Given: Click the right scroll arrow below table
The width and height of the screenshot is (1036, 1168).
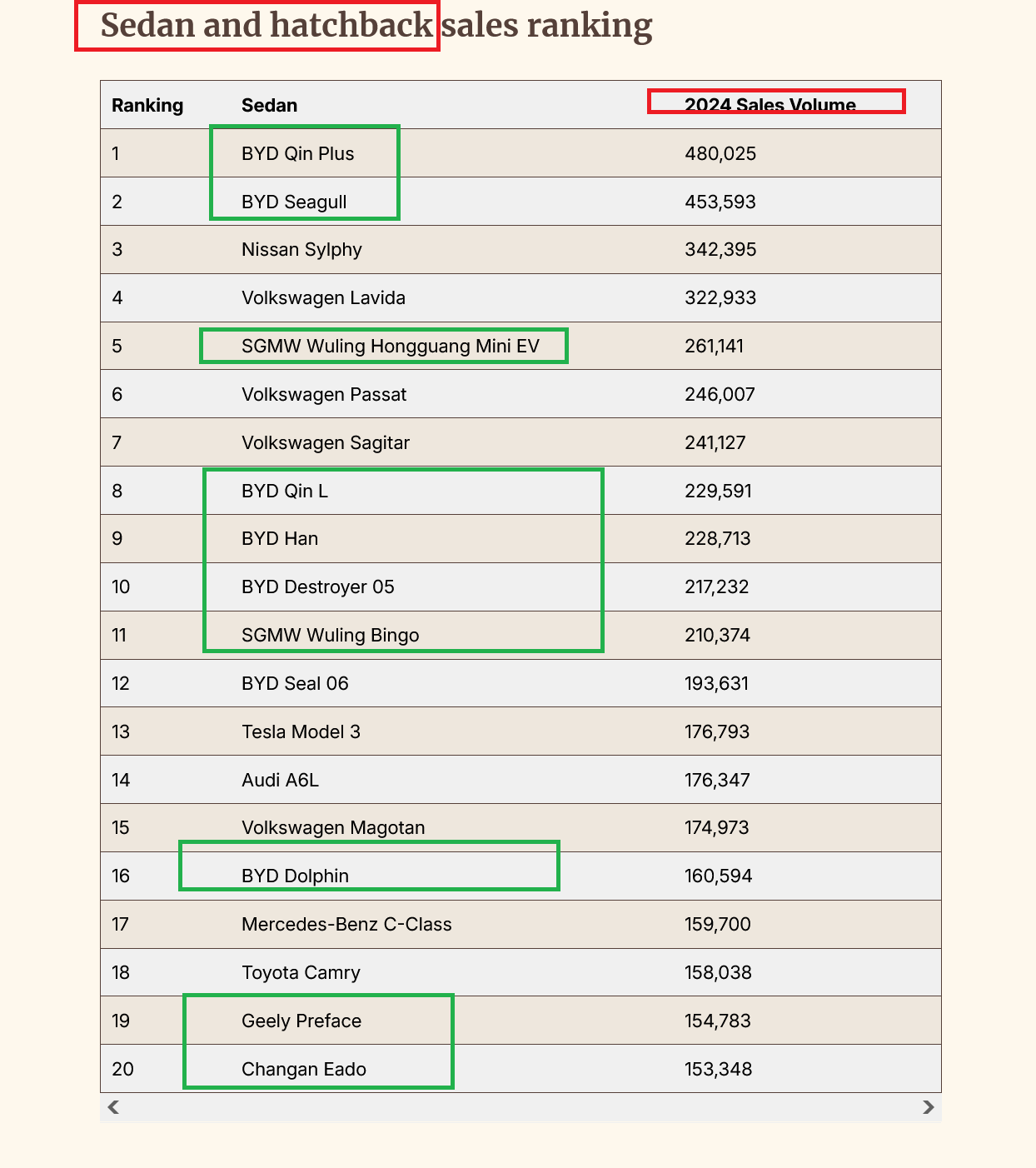Looking at the screenshot, I should (x=928, y=1107).
